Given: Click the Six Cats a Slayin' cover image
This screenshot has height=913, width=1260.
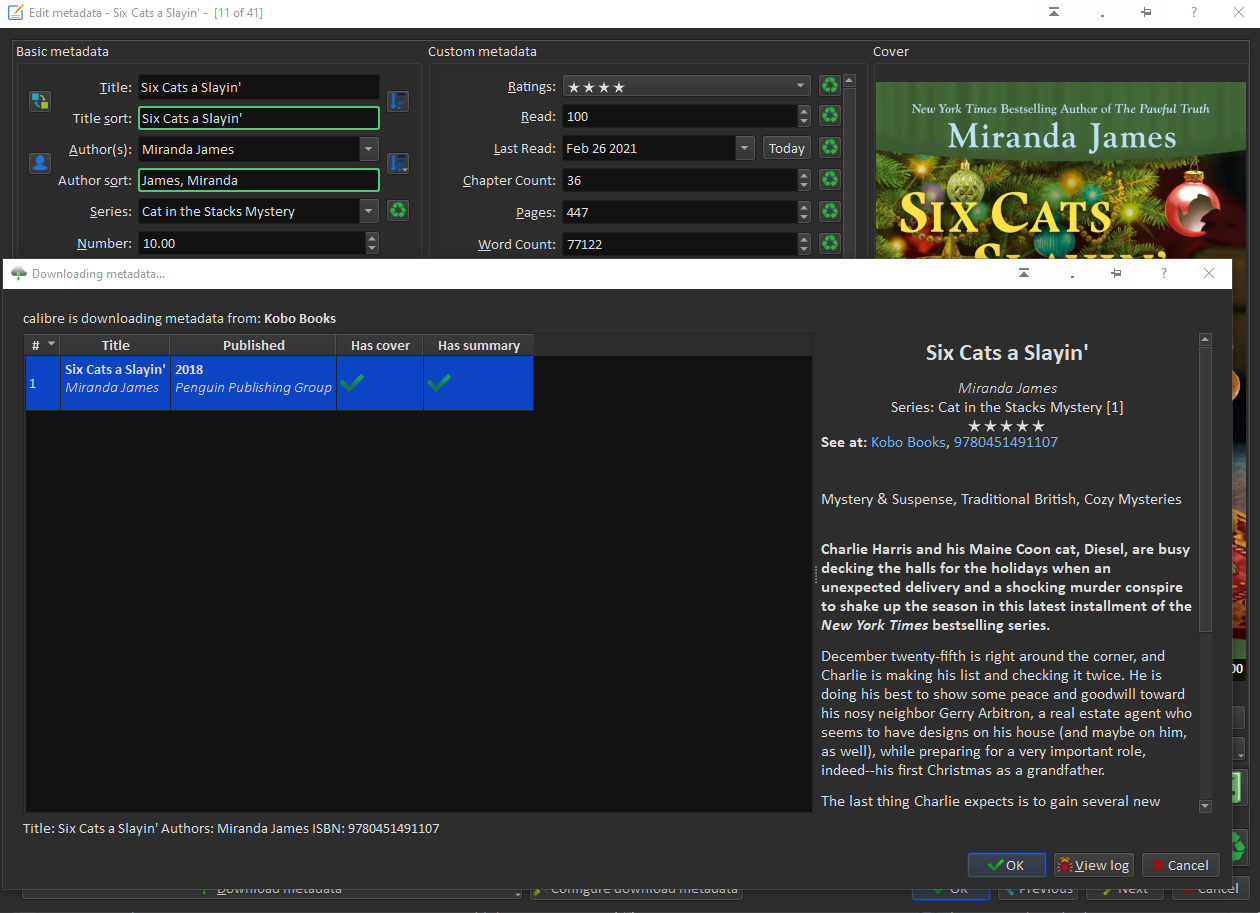Looking at the screenshot, I should pyautogui.click(x=1060, y=170).
